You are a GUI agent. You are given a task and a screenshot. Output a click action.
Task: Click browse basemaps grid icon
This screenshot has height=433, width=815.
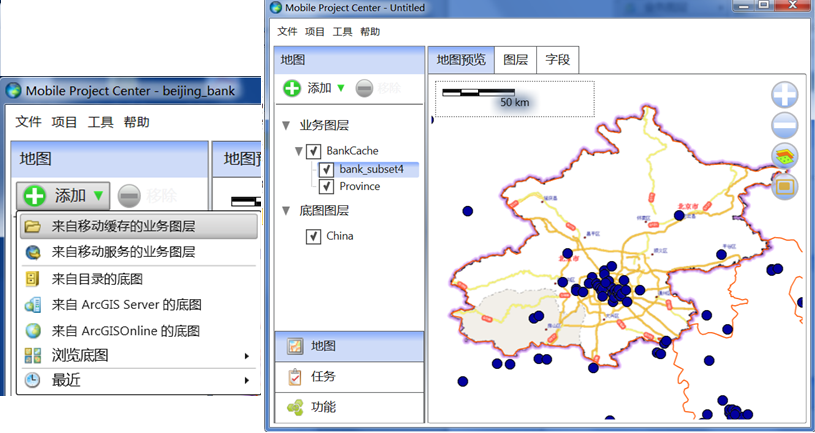33,356
